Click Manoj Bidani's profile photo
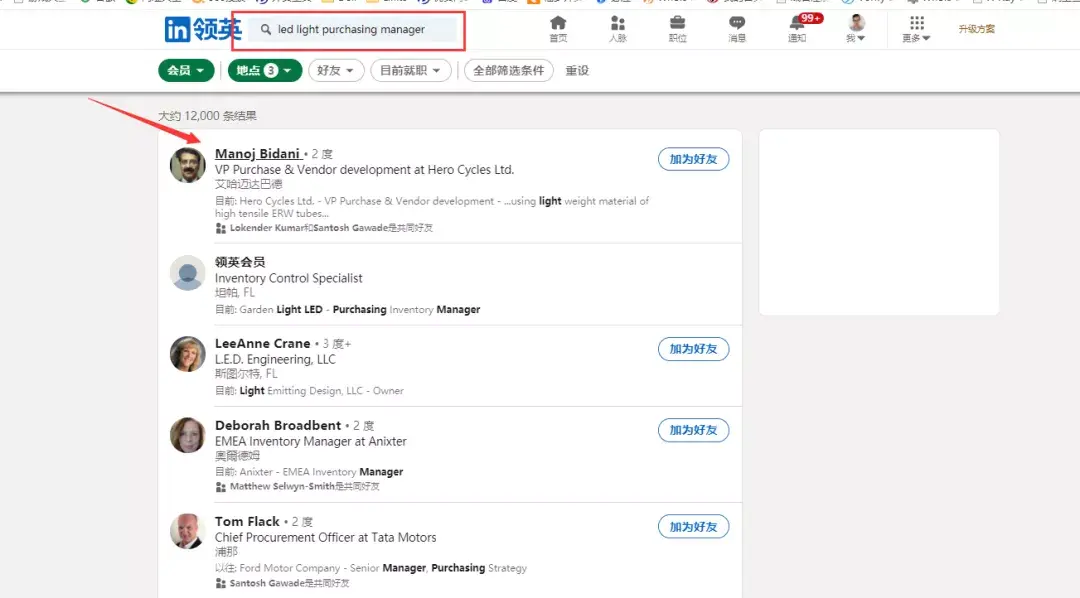The image size is (1080, 598). [x=187, y=165]
